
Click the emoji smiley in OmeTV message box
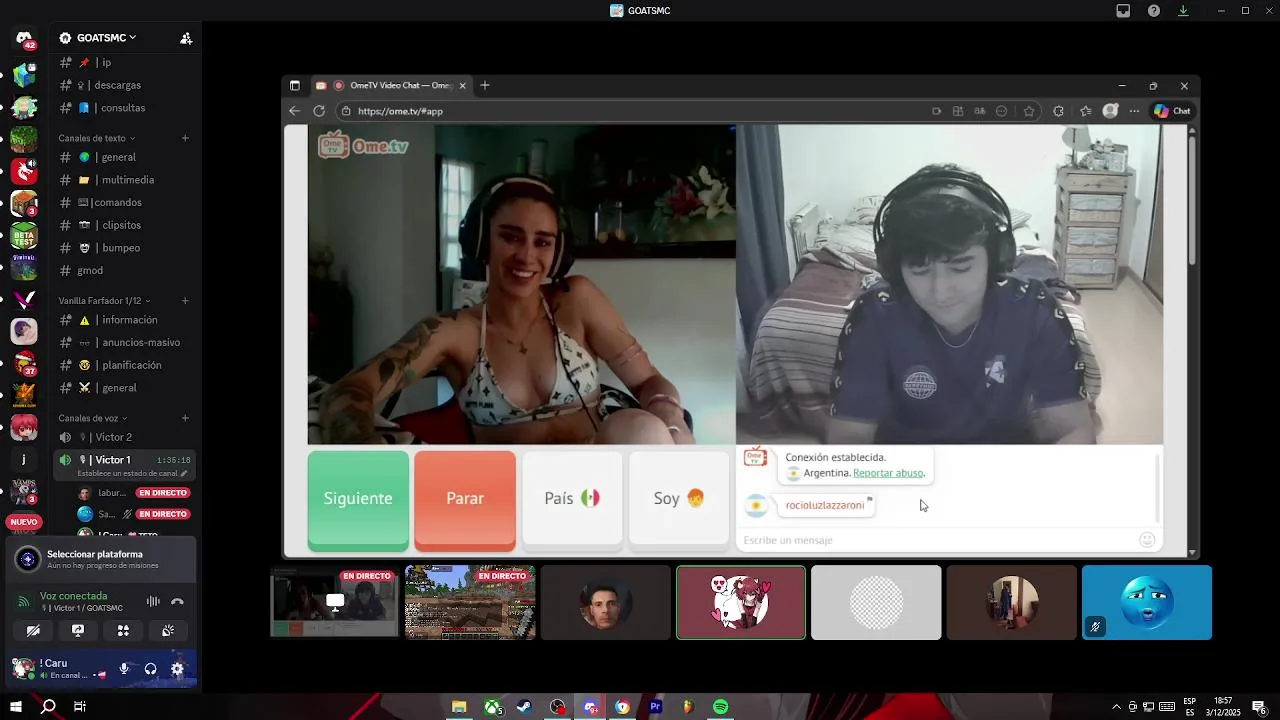tap(1147, 540)
